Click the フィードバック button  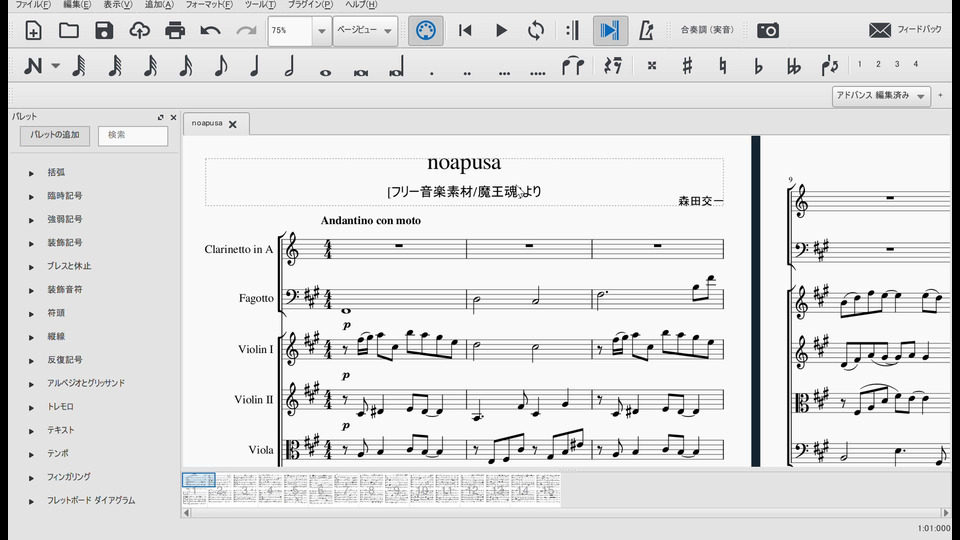click(x=905, y=30)
